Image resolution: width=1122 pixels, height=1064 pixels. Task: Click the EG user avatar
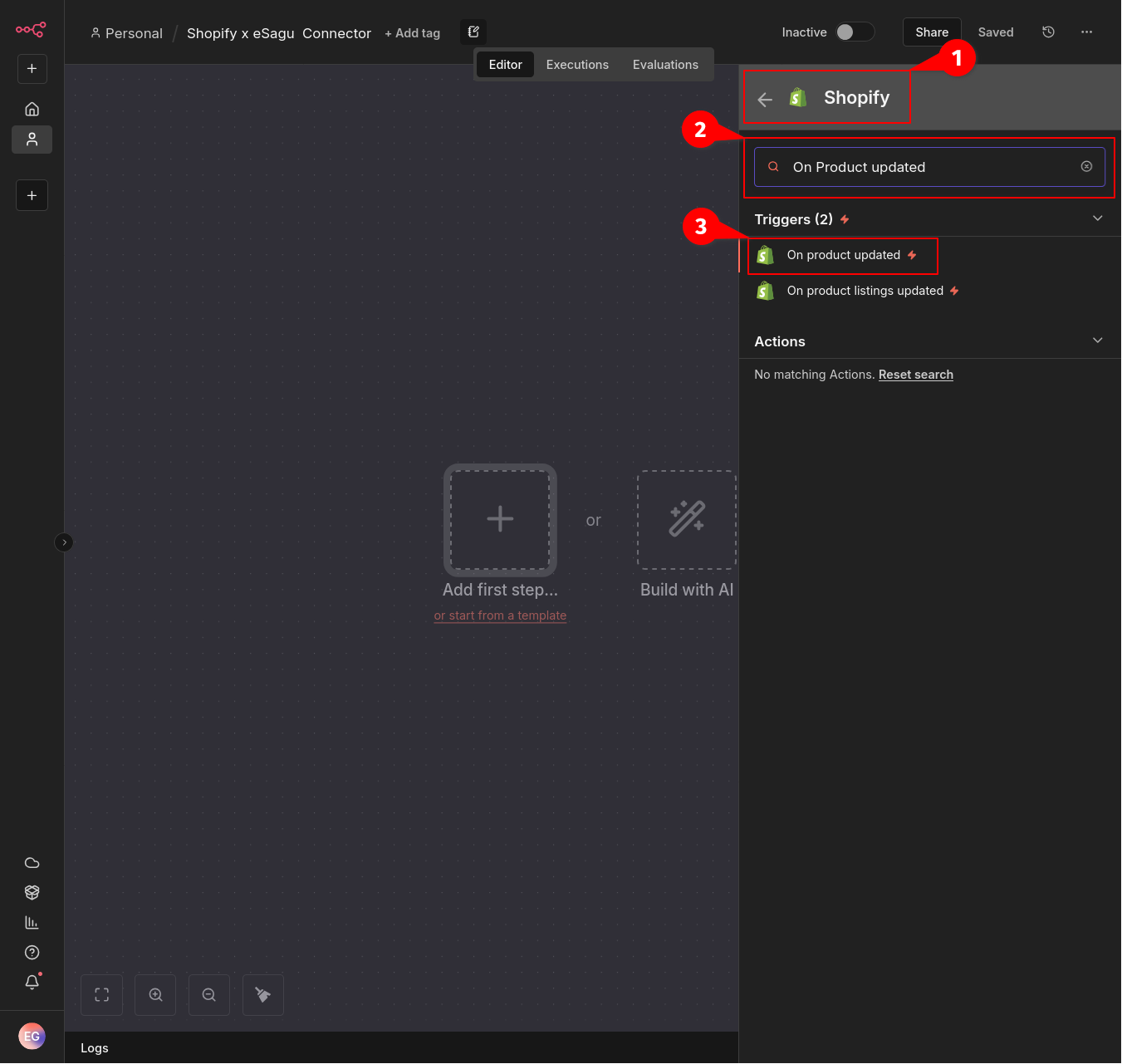32,1036
